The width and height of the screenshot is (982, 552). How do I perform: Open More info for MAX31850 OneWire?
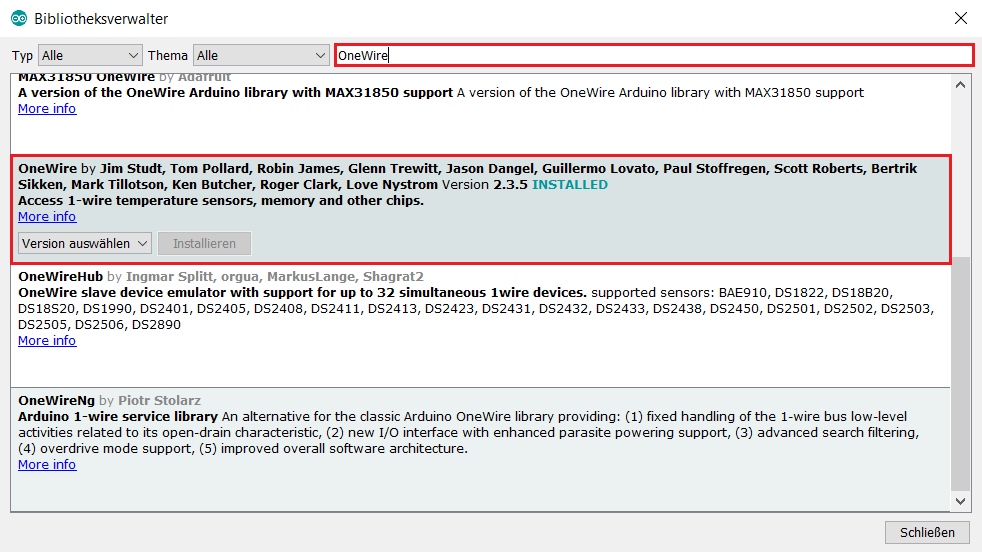point(47,108)
